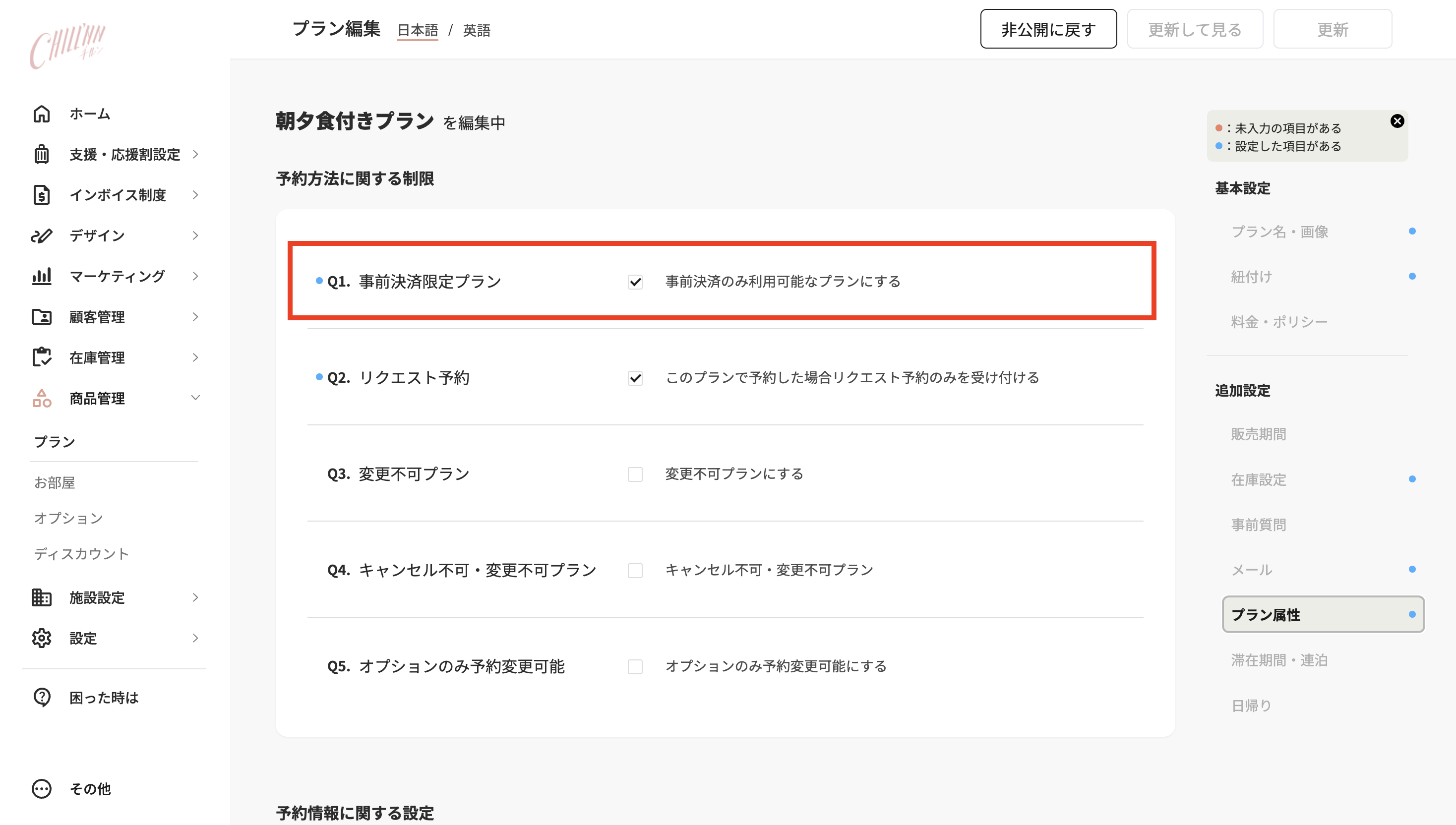The image size is (1456, 825).
Task: Open the デザイン design icon in sidebar
Action: click(41, 236)
